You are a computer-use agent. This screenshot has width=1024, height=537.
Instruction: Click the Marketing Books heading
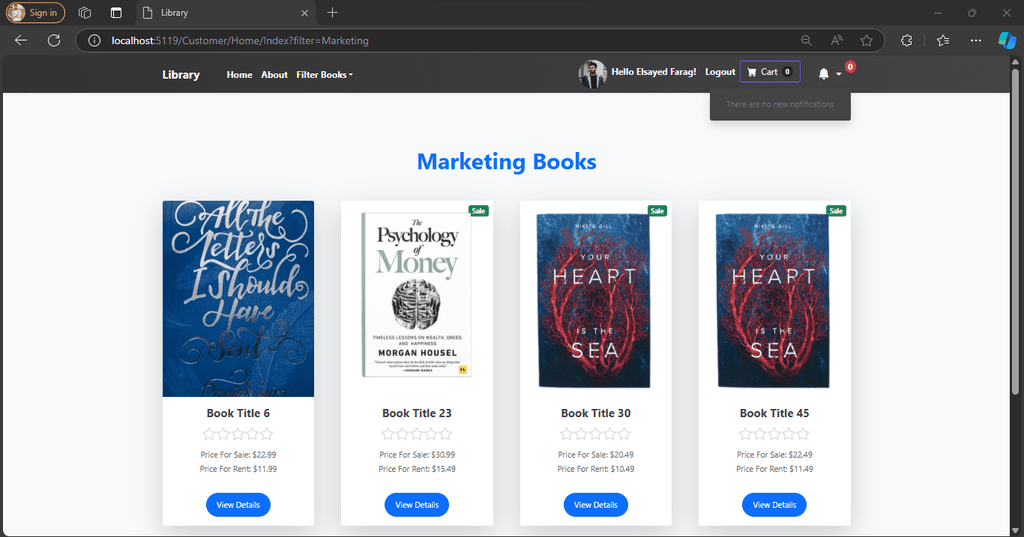(507, 161)
